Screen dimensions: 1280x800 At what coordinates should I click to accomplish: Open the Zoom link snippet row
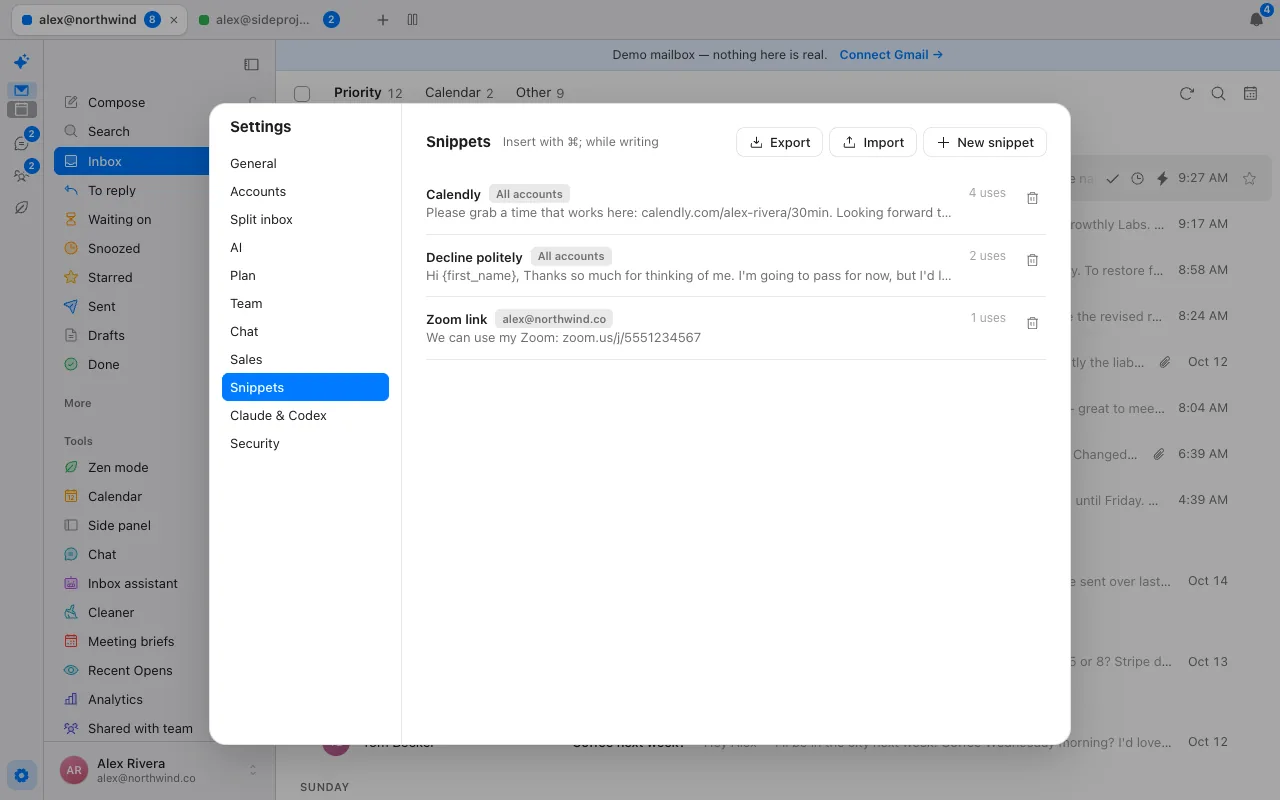pos(736,328)
